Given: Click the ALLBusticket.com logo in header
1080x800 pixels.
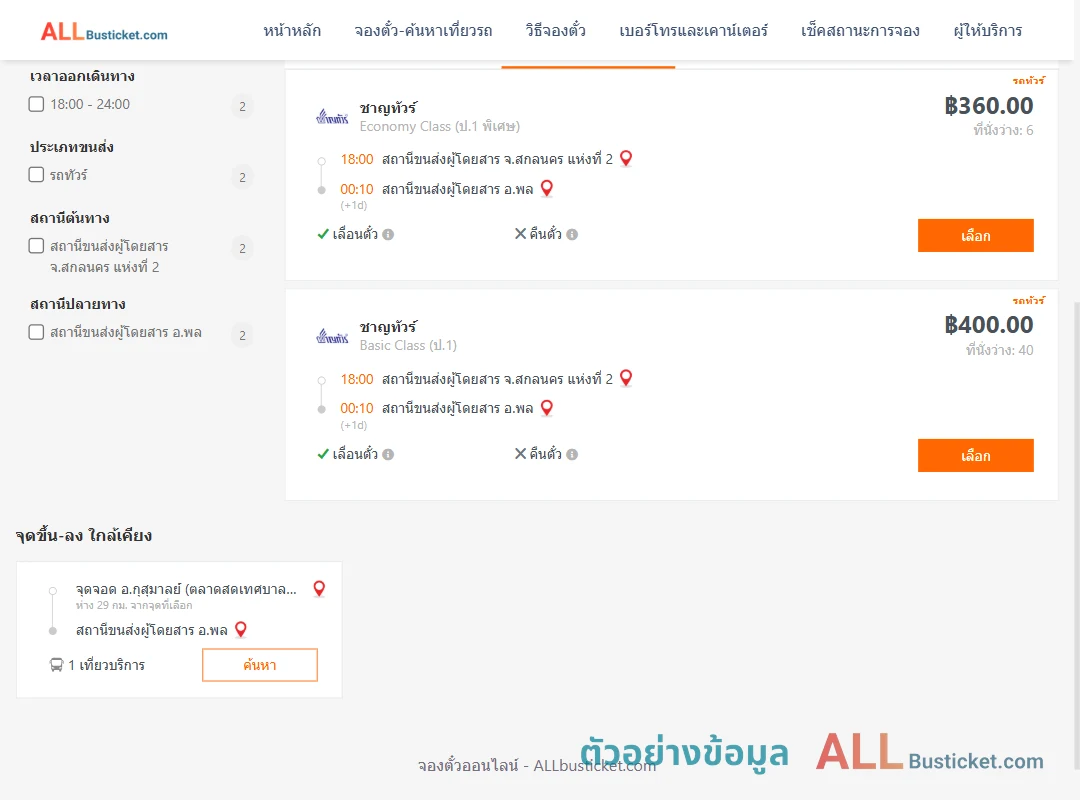Looking at the screenshot, I should point(104,31).
